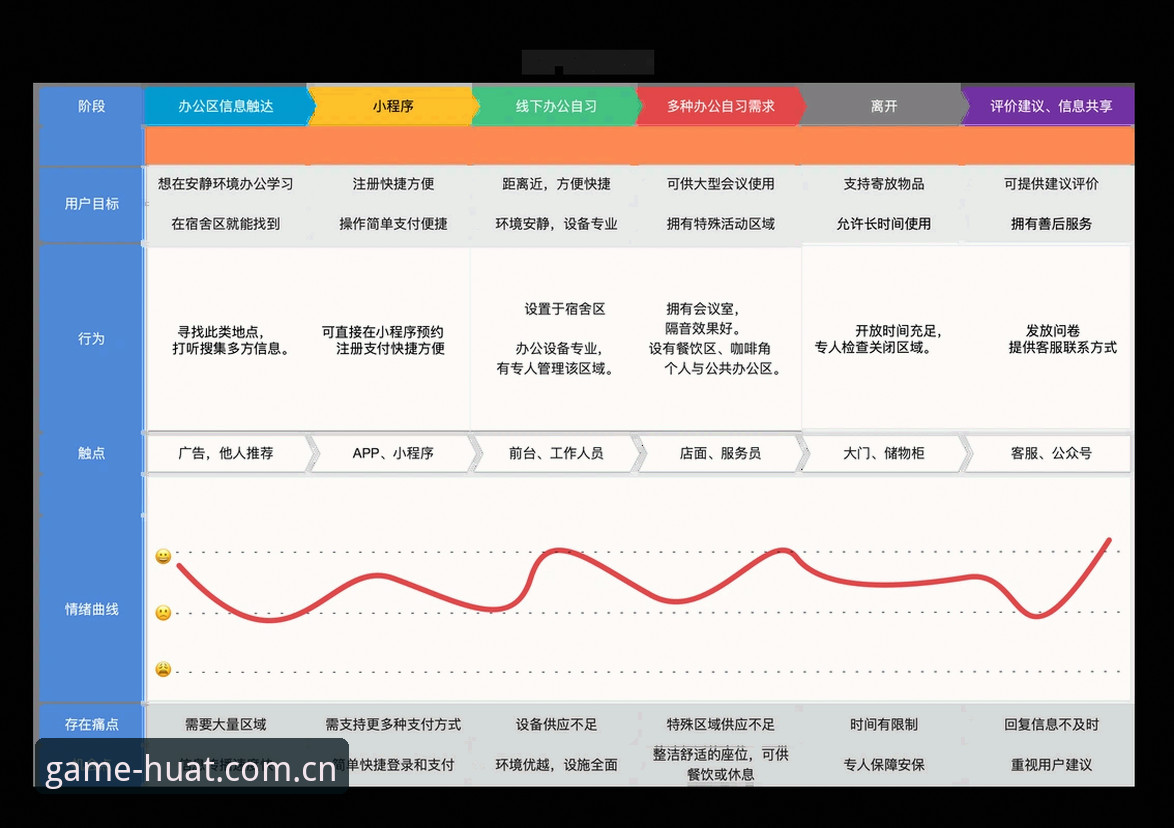Click the pain point 回复信息不及时
The image size is (1174, 828).
pyautogui.click(x=1051, y=725)
